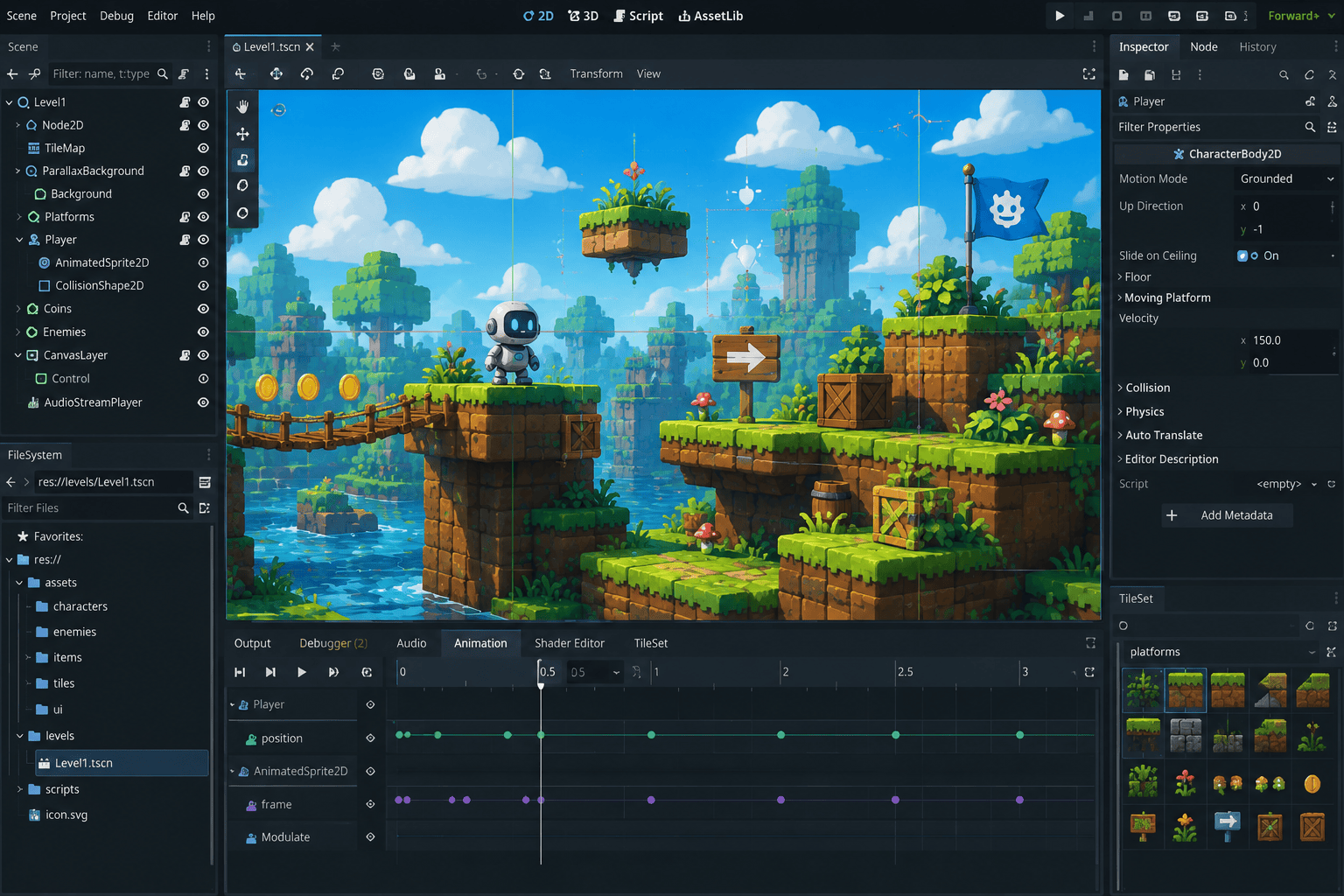Viewport: 1344px width, 896px height.
Task: Select the position keyframe at 2.5 seconds
Action: [x=895, y=735]
